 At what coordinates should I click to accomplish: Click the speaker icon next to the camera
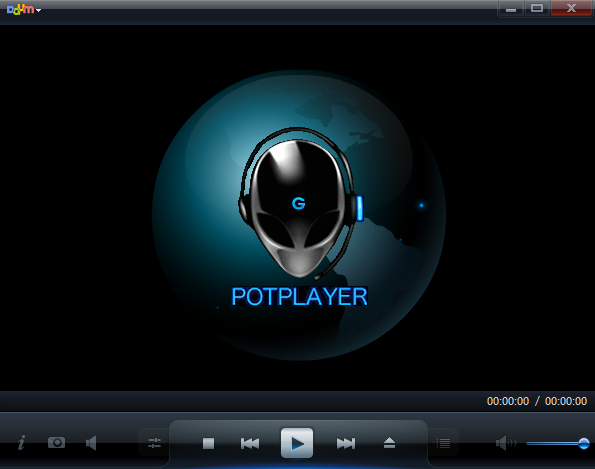click(x=91, y=443)
